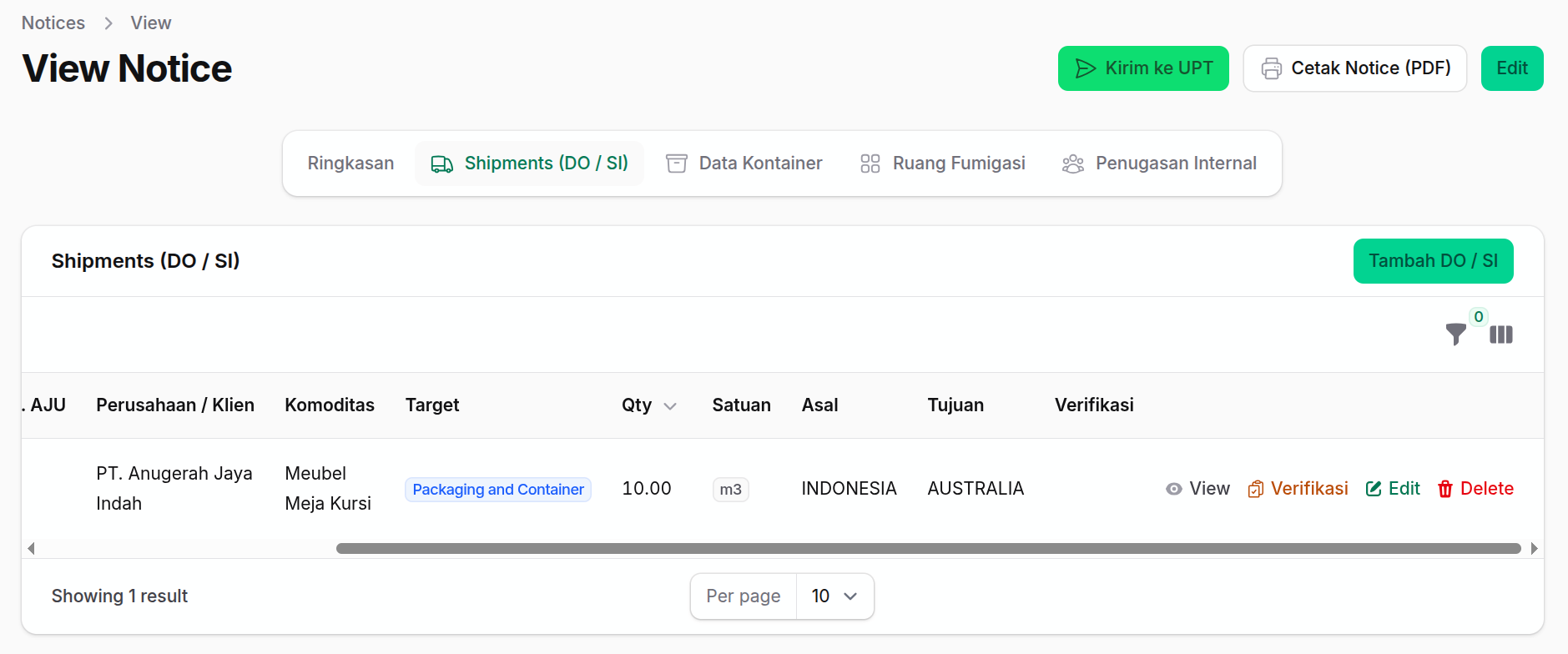
Task: Click the INDONESIA origin cell
Action: coord(849,489)
